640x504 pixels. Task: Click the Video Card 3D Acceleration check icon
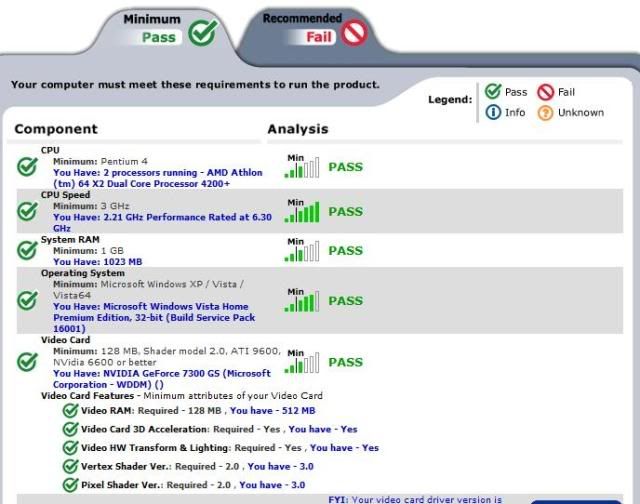70,429
